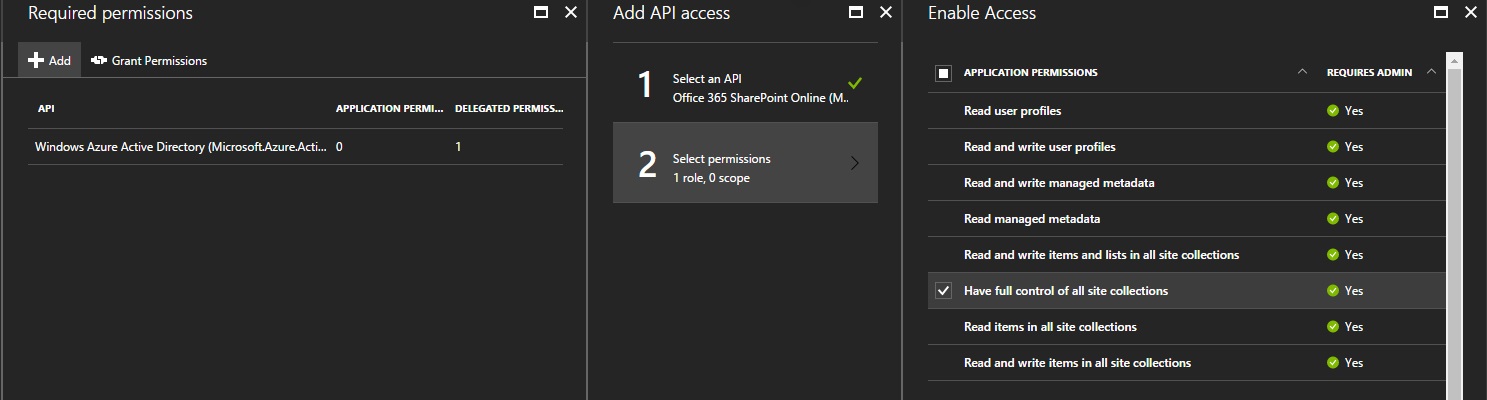Maximize the Add API access blade
1487x400 pixels.
click(x=855, y=13)
